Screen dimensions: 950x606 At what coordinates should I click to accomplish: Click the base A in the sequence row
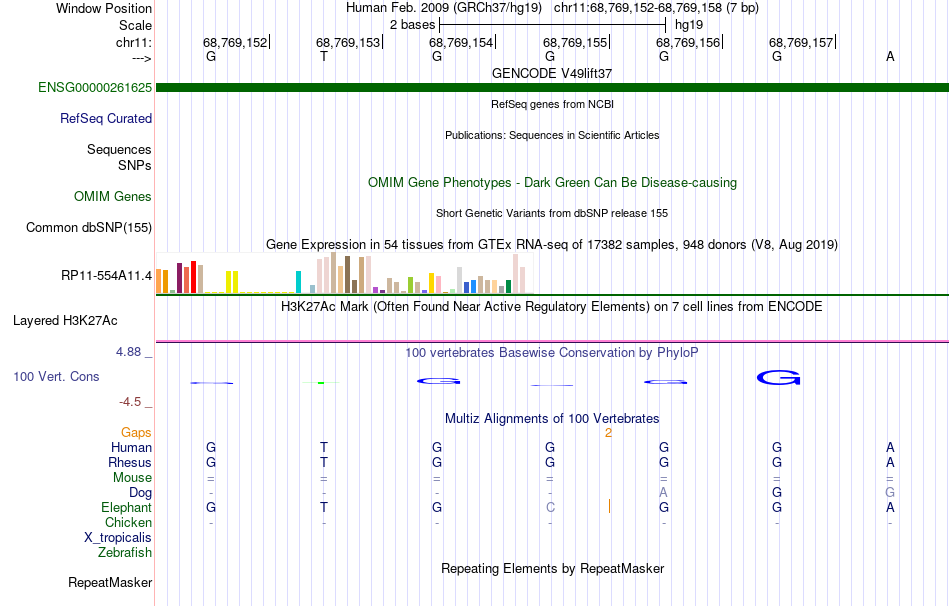tap(890, 56)
